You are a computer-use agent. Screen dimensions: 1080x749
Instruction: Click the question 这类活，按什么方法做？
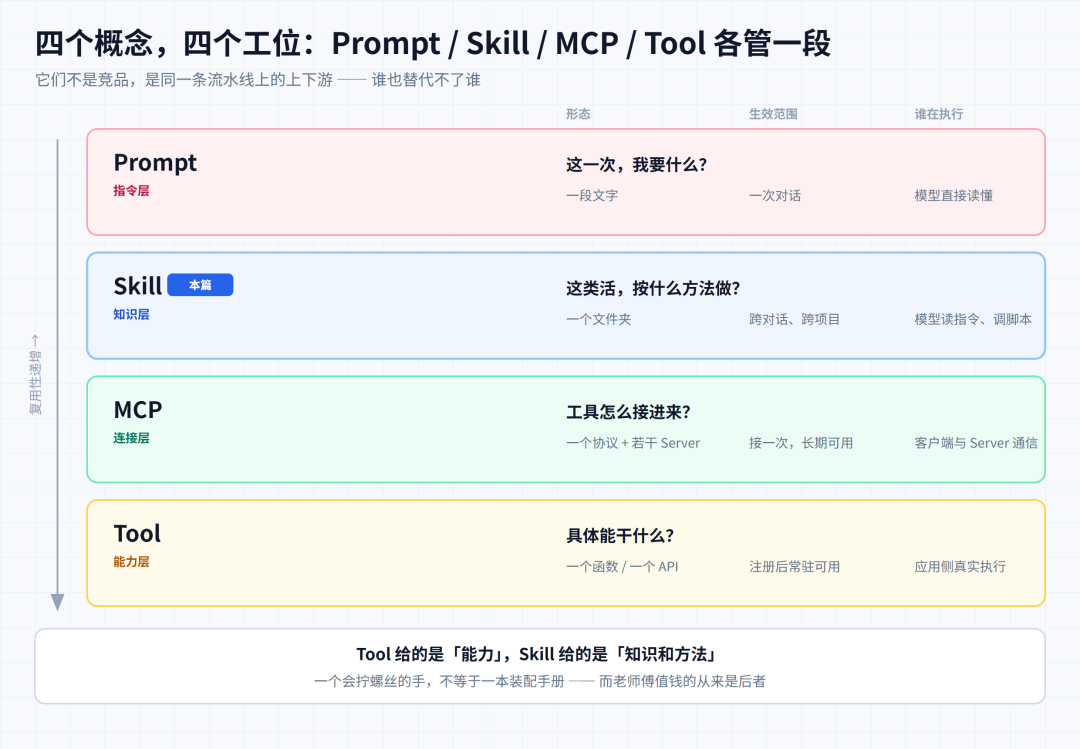click(x=653, y=288)
